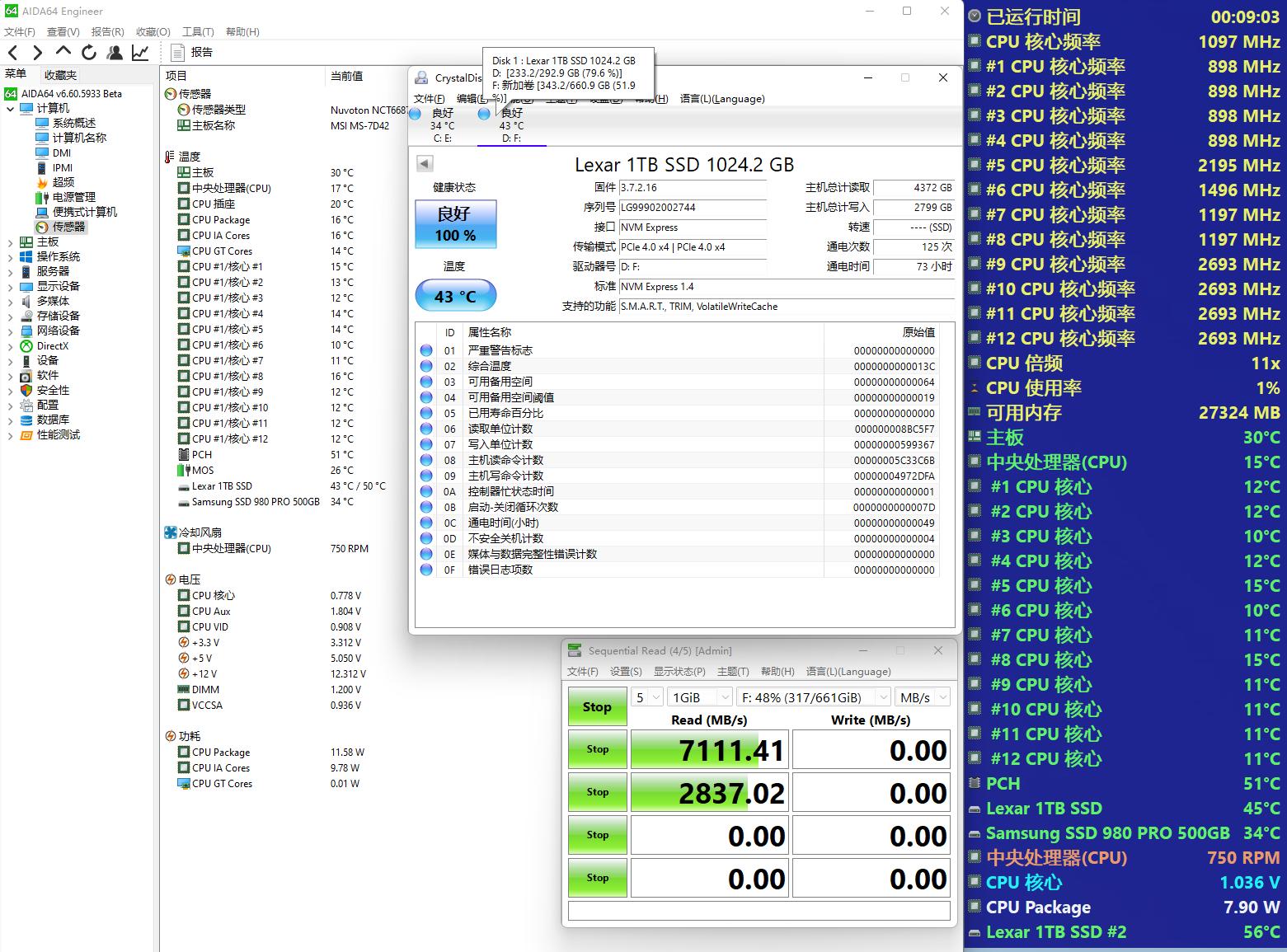Image resolution: width=1287 pixels, height=952 pixels.
Task: Click the line chart icon in AIDA64 toolbar
Action: click(140, 52)
